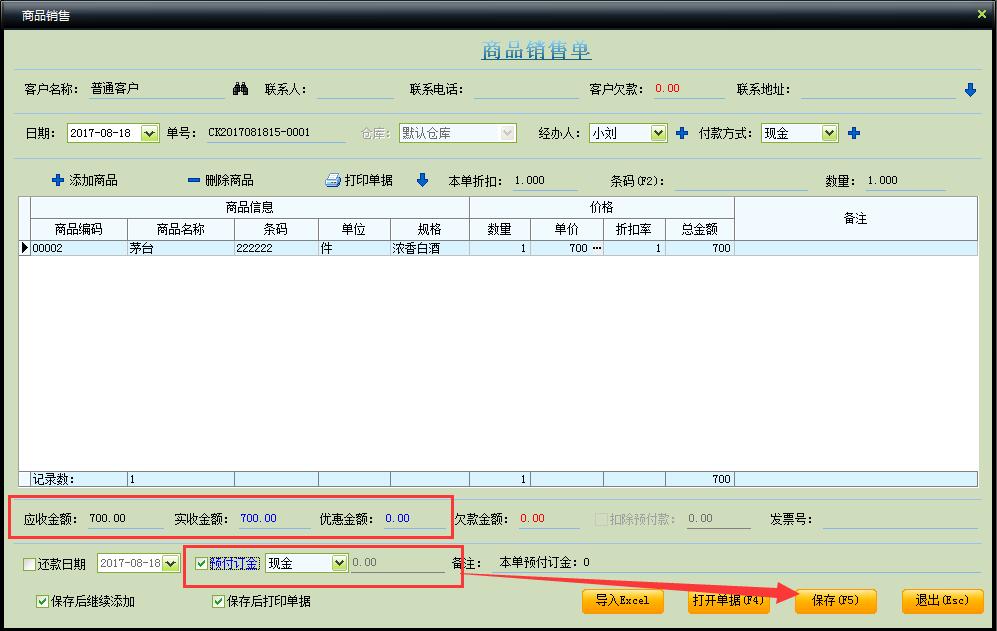Click the blue down arrow after 打印单据
The width and height of the screenshot is (997, 631).
tap(422, 180)
